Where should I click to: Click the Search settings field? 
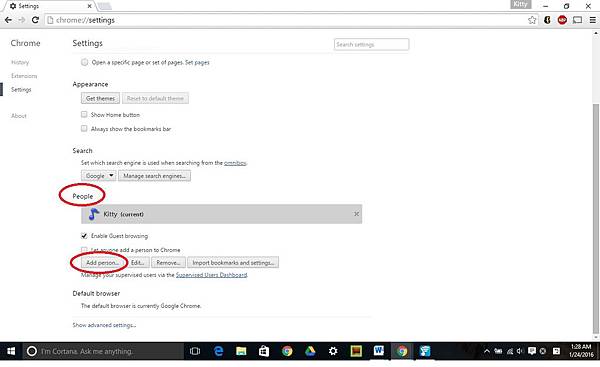[371, 44]
